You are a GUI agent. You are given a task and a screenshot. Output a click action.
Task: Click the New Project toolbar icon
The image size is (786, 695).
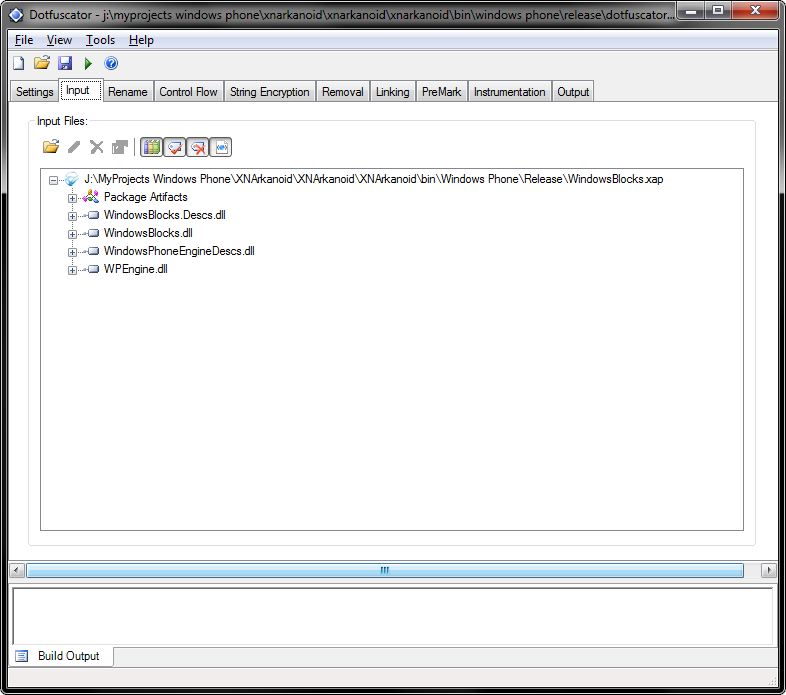(19, 63)
